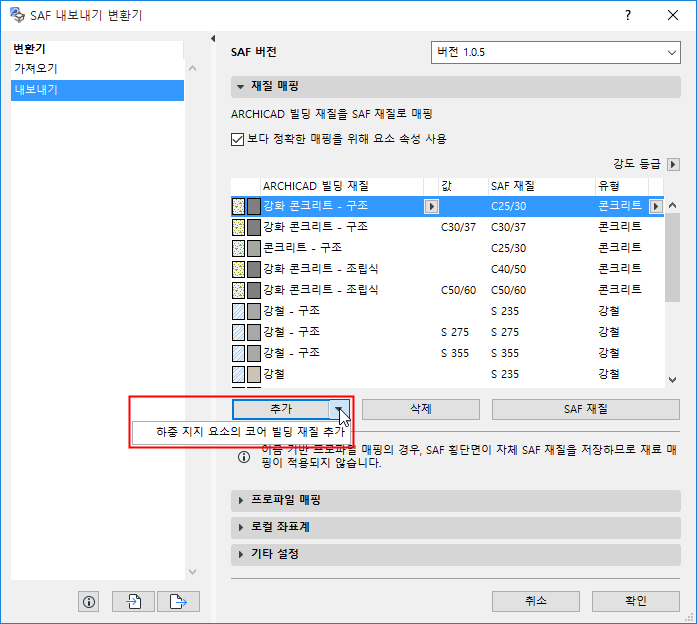This screenshot has width=697, height=624.
Task: Click the SAF export translator app icon in title bar
Action: click(x=17, y=15)
